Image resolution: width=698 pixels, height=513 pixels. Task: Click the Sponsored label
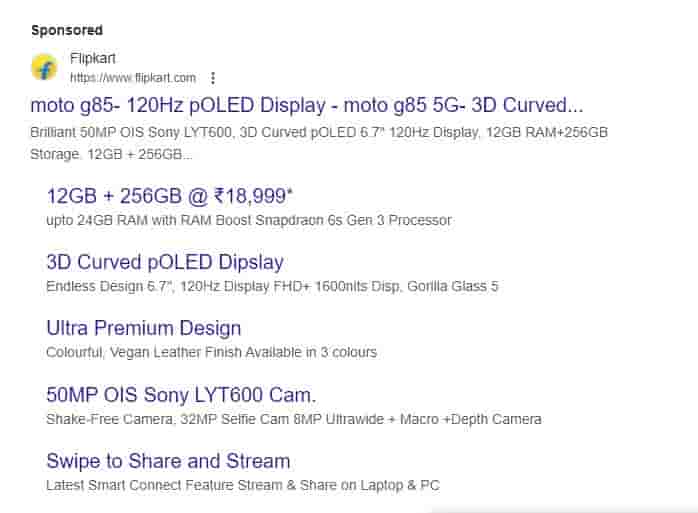(67, 30)
